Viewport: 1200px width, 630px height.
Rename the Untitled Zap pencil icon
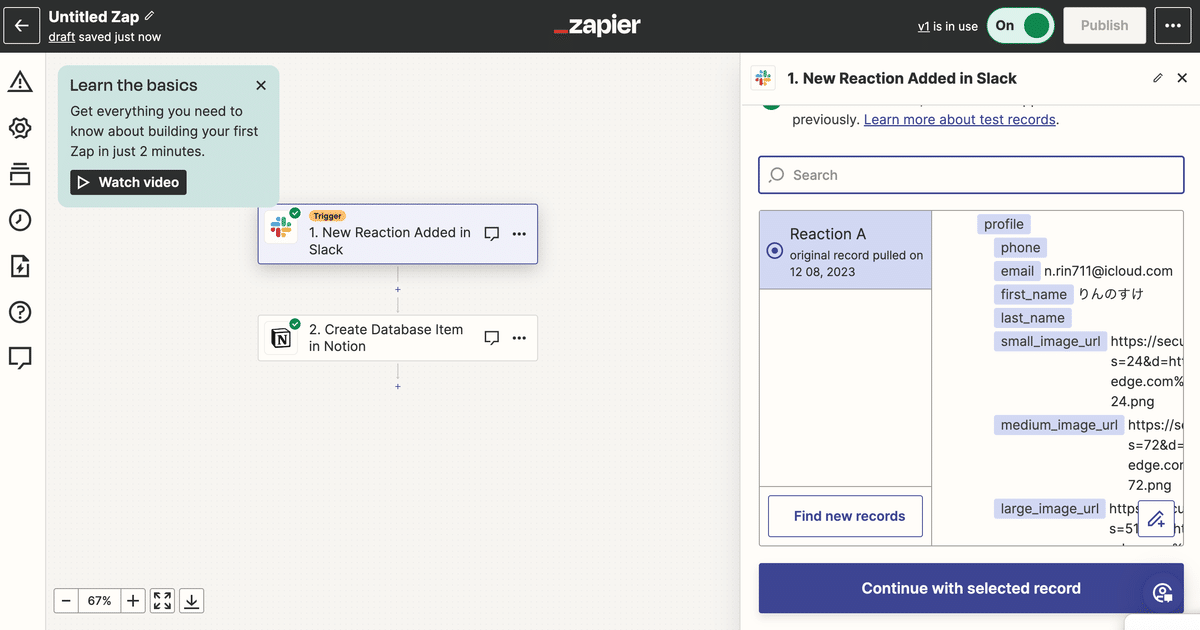(150, 16)
